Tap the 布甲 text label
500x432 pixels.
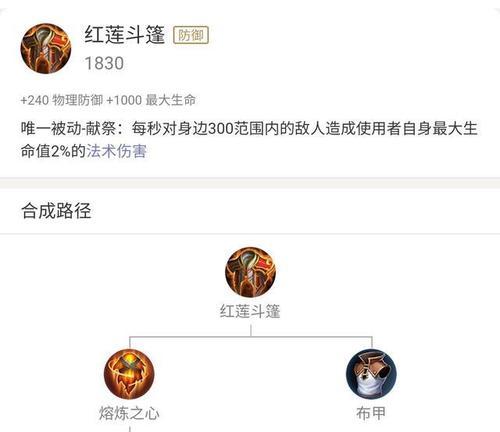pyautogui.click(x=371, y=413)
